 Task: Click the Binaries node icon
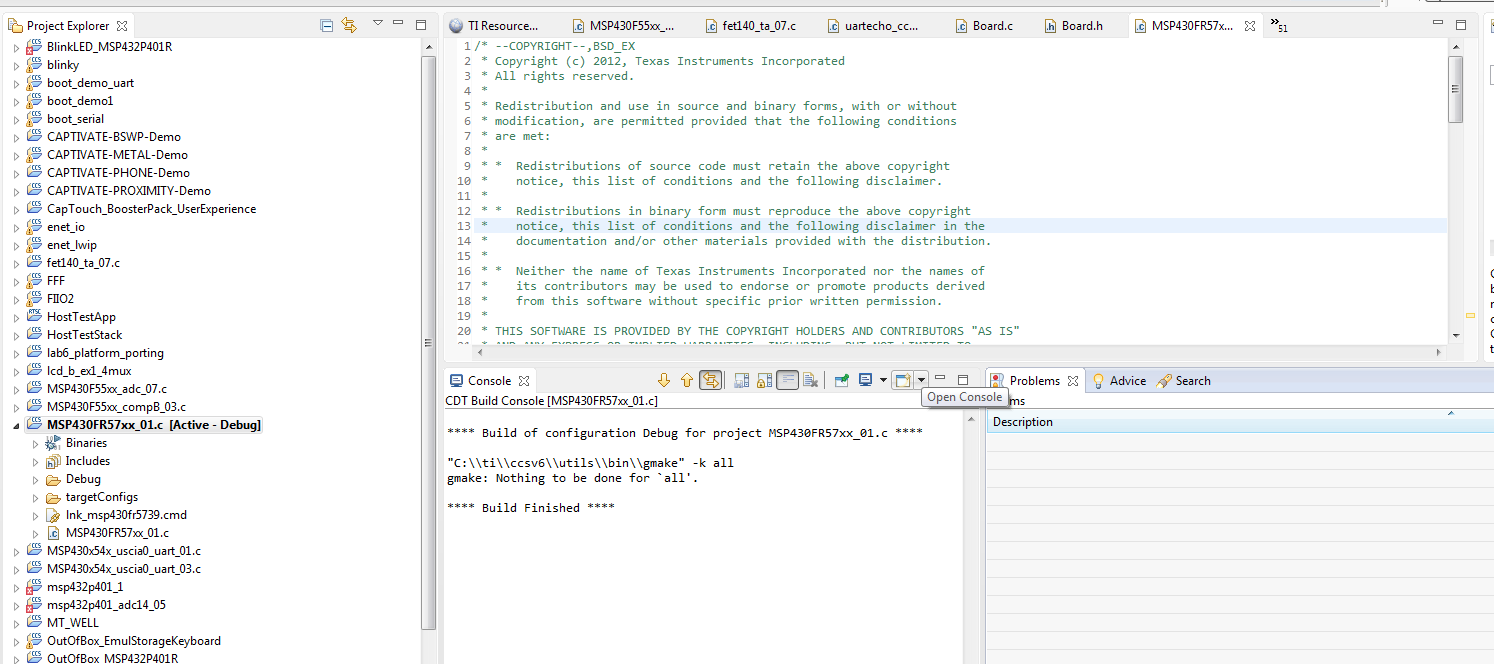point(53,443)
